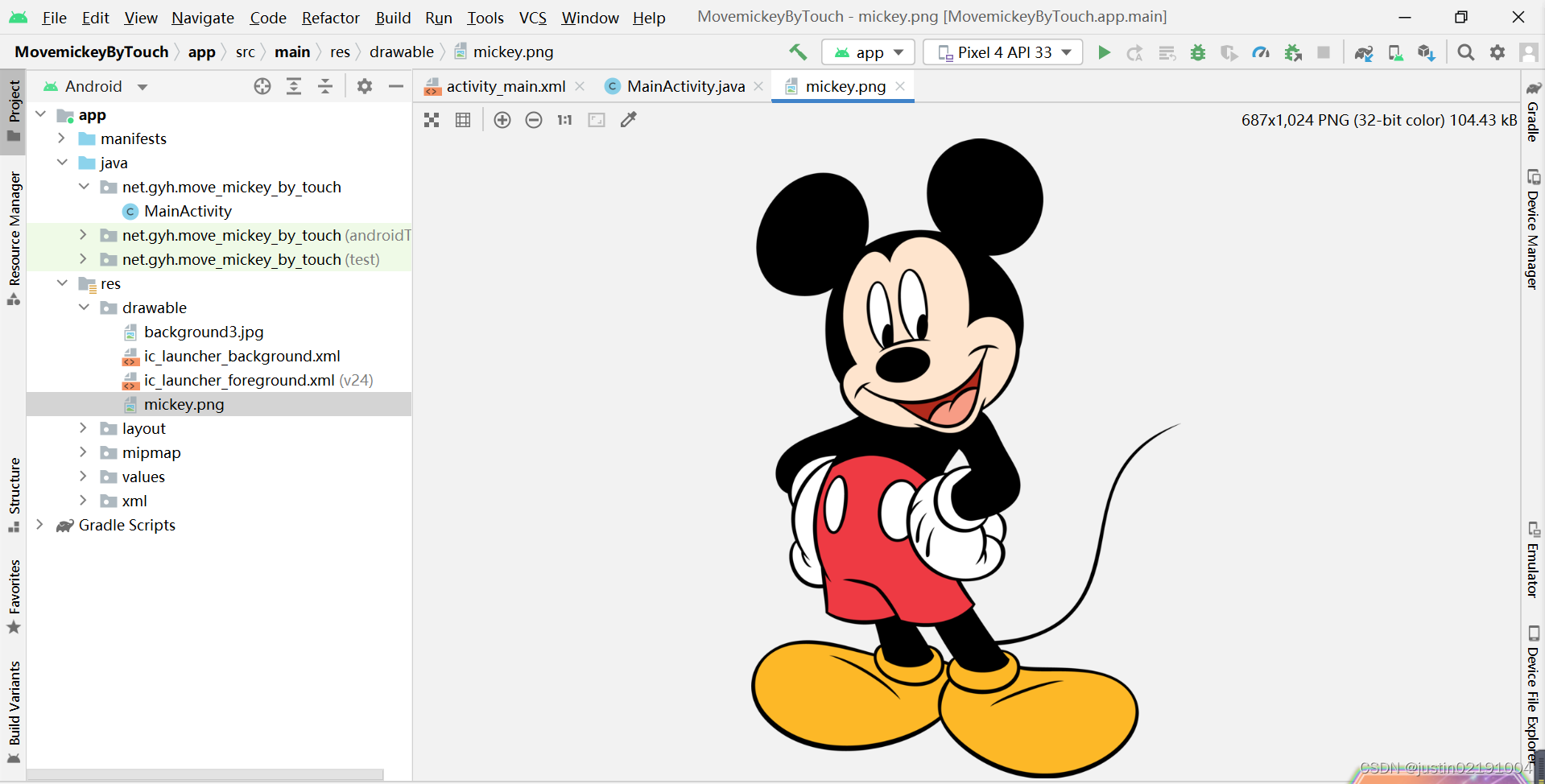Click Sync Project with Gradle Files
The width and height of the screenshot is (1545, 784).
pyautogui.click(x=1363, y=52)
